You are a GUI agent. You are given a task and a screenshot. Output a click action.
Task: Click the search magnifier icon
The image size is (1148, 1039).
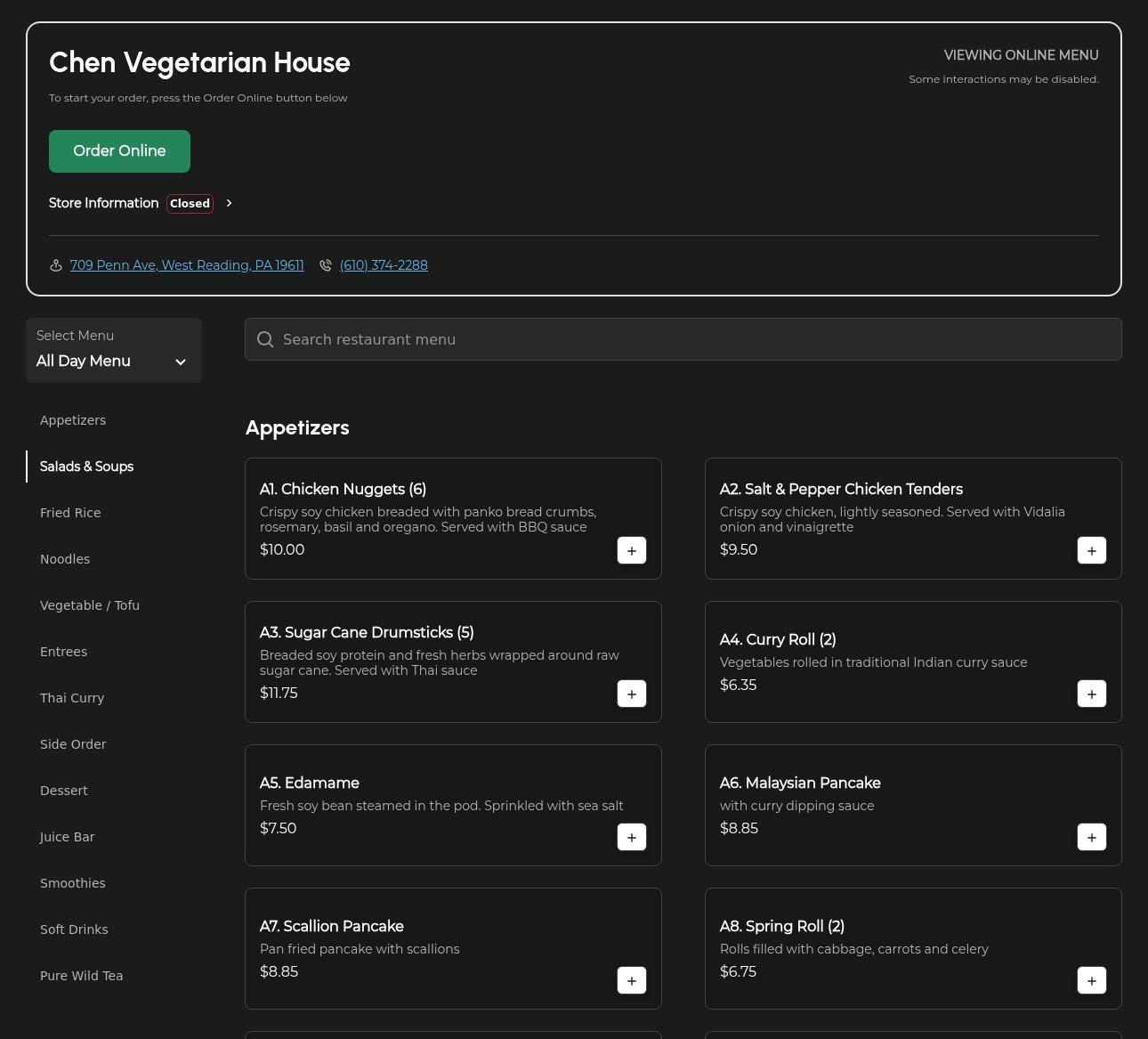pyautogui.click(x=265, y=339)
